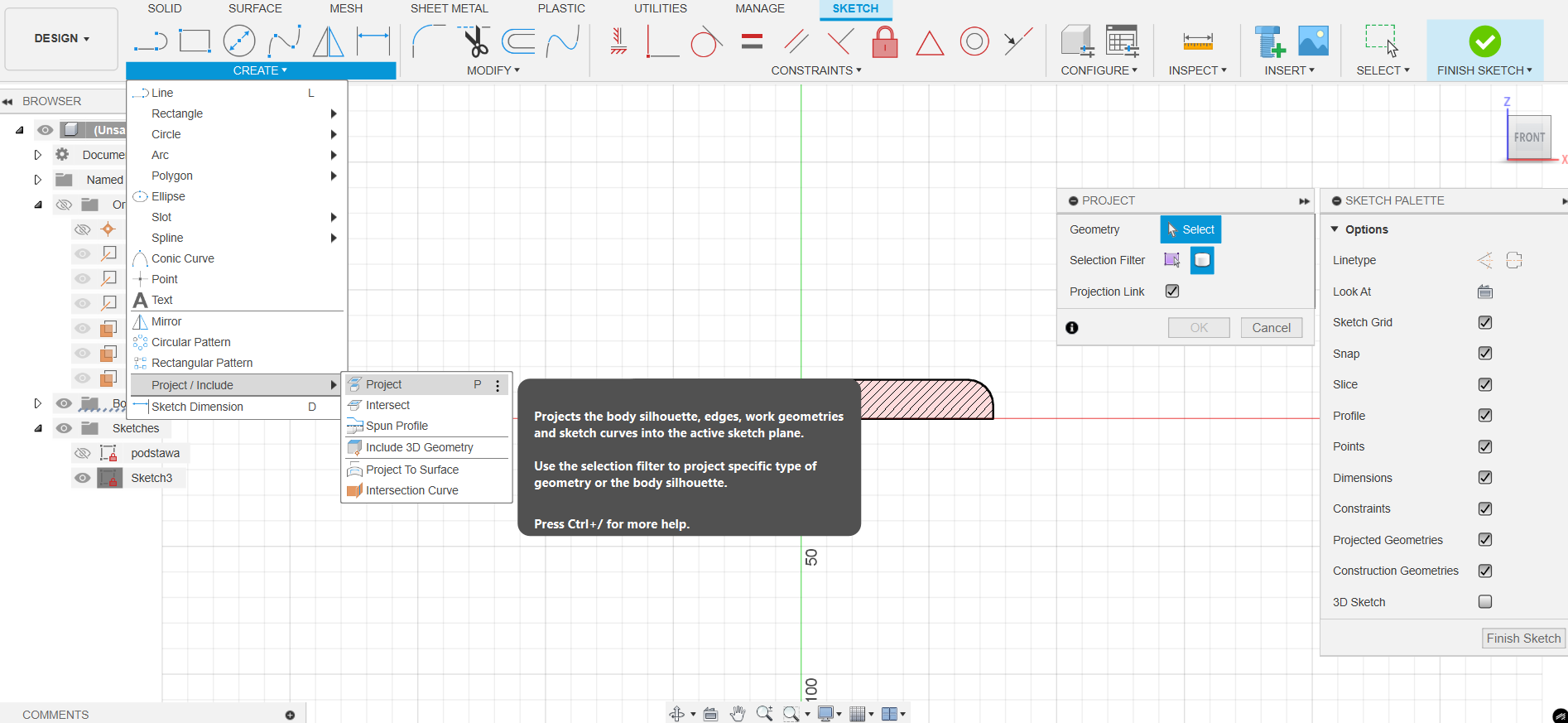Click the hatched sketch profile on canvas

pos(926,399)
